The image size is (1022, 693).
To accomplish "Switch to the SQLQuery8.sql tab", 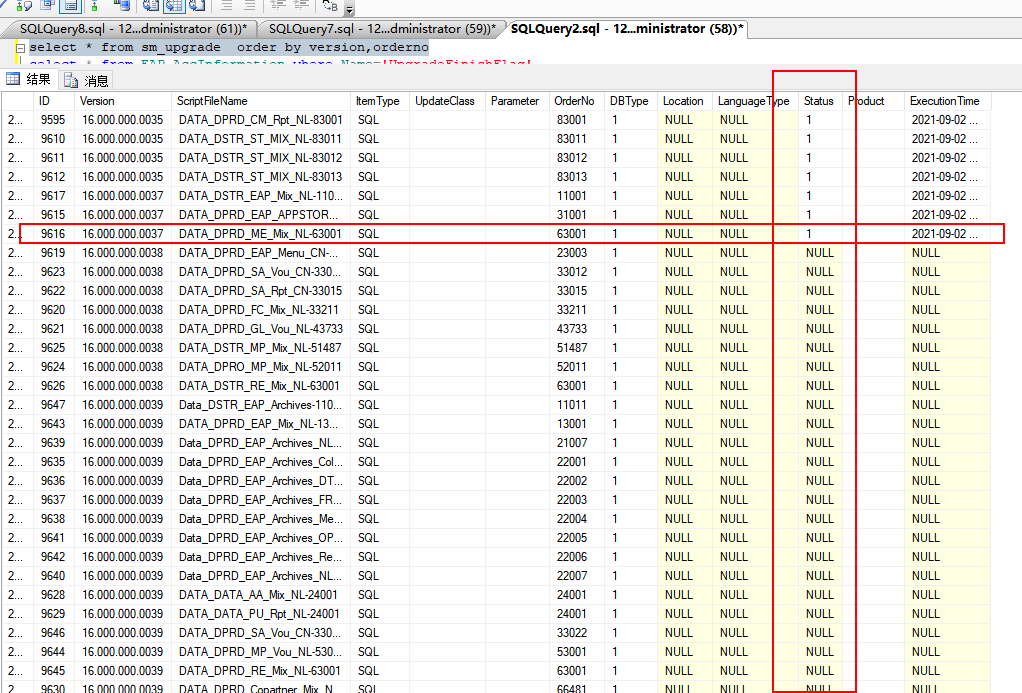I will [133, 29].
